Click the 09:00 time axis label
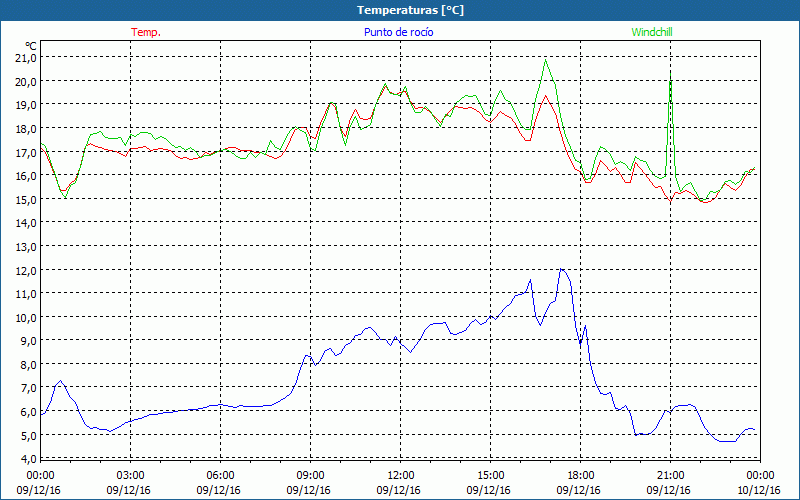This screenshot has width=800, height=500. [310, 476]
